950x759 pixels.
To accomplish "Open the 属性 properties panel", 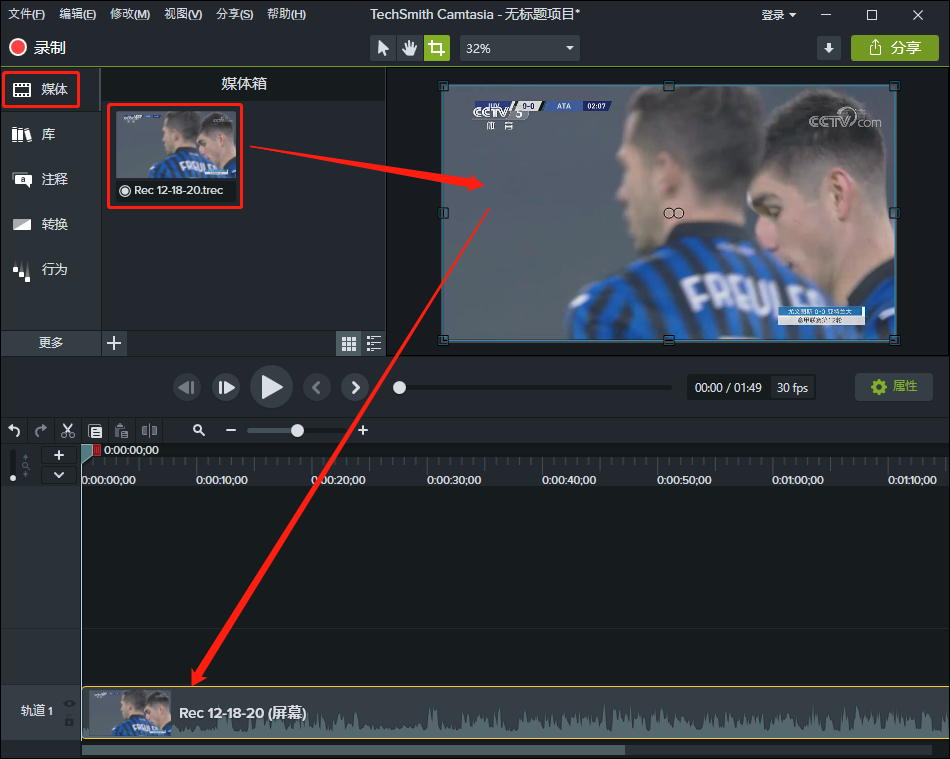I will coord(894,386).
